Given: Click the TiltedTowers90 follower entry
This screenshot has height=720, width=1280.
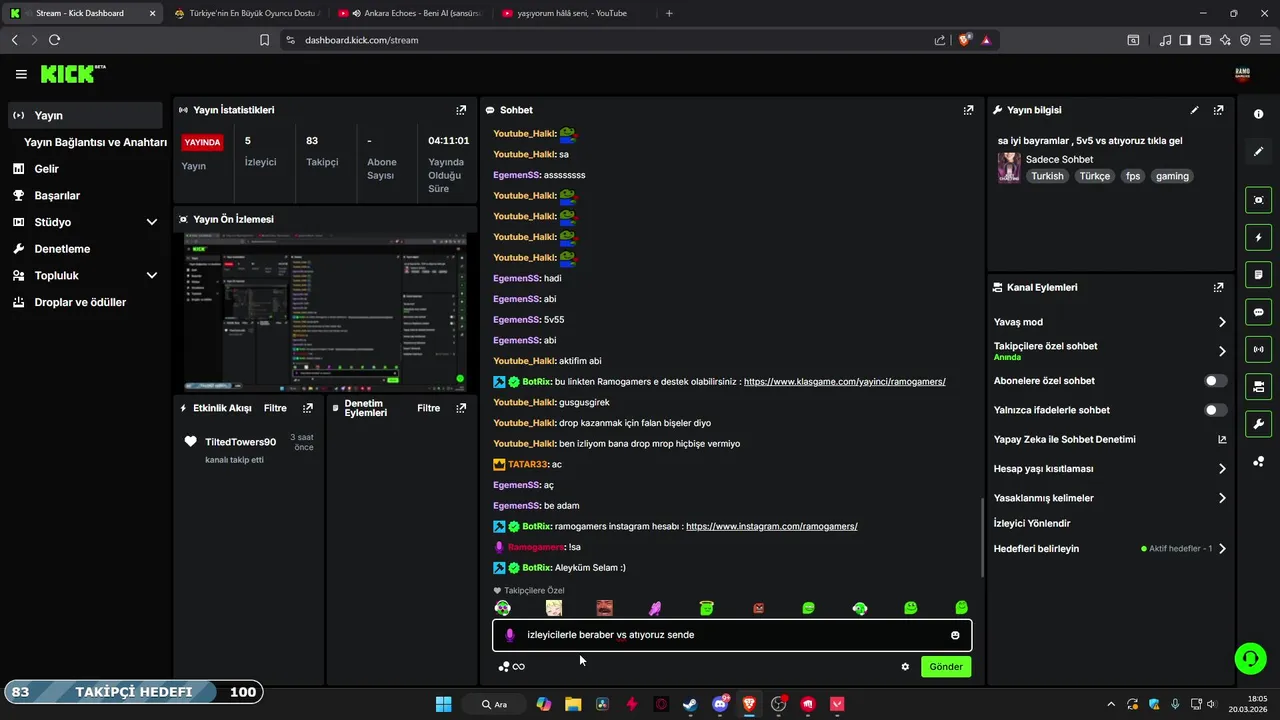Looking at the screenshot, I should click(x=249, y=449).
